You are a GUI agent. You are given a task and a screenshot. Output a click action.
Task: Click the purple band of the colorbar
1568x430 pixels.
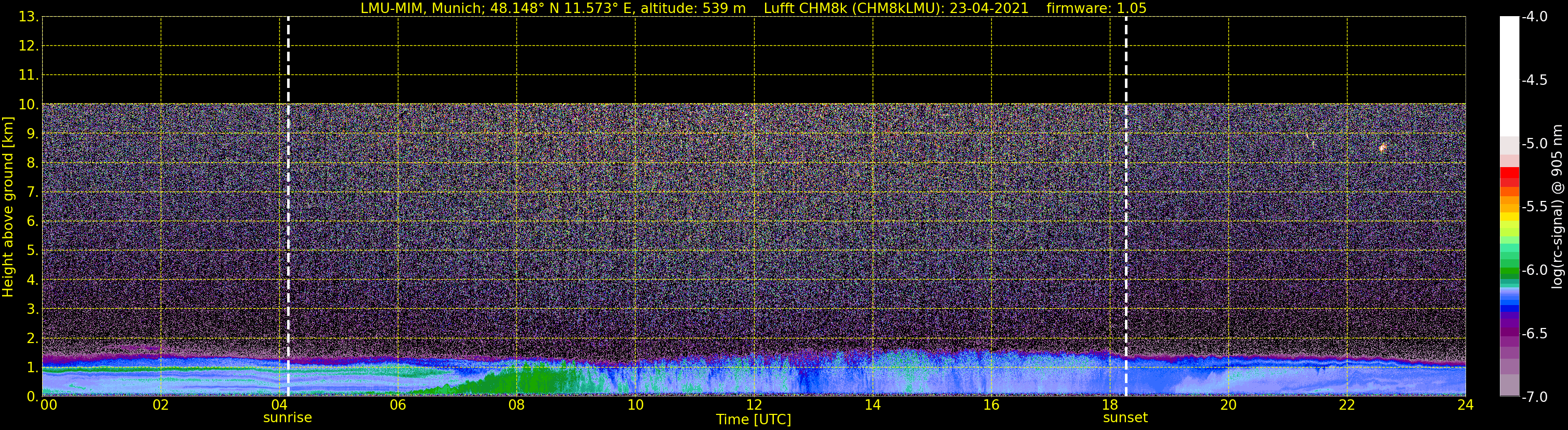click(x=1510, y=332)
